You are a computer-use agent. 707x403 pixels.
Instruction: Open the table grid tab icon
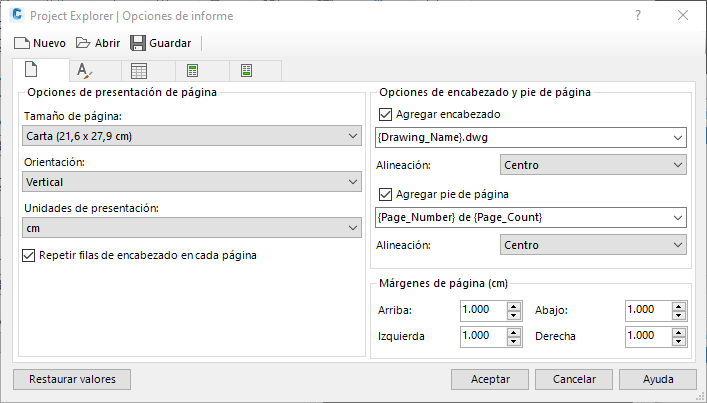(x=139, y=71)
